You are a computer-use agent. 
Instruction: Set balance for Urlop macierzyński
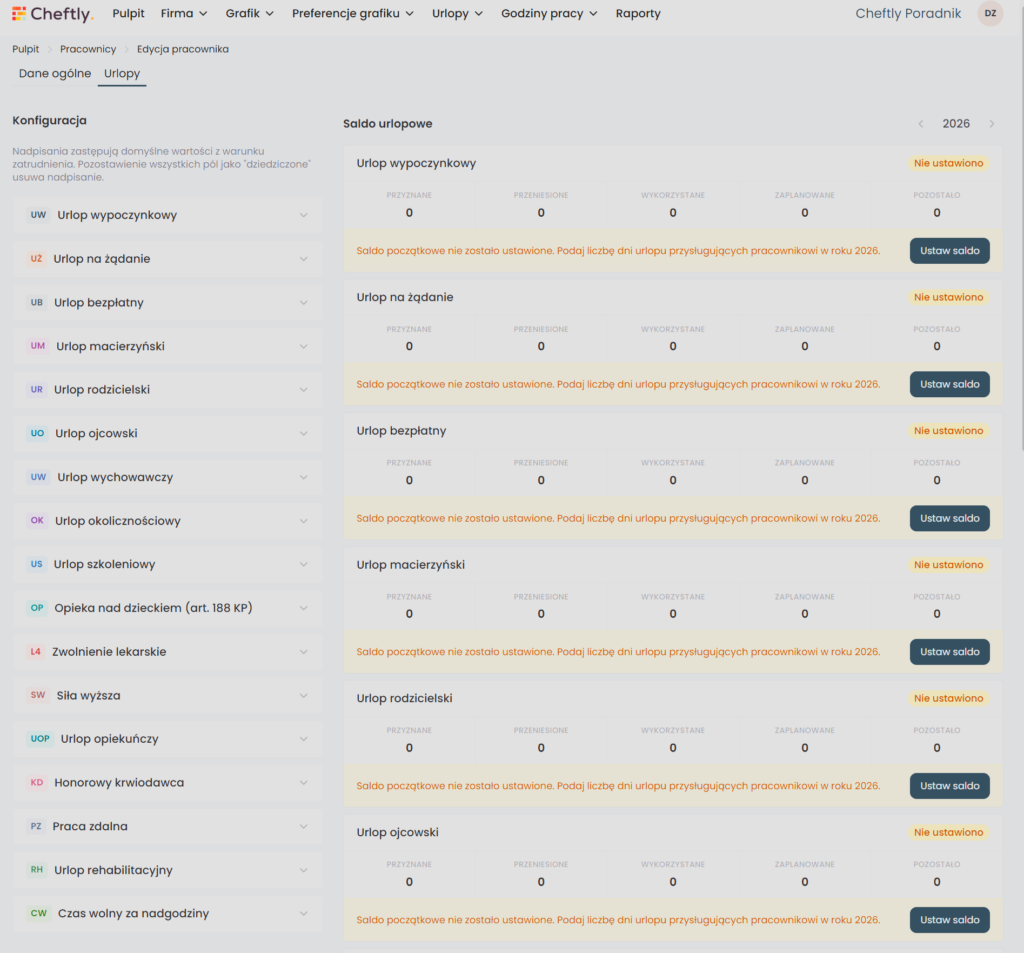950,652
